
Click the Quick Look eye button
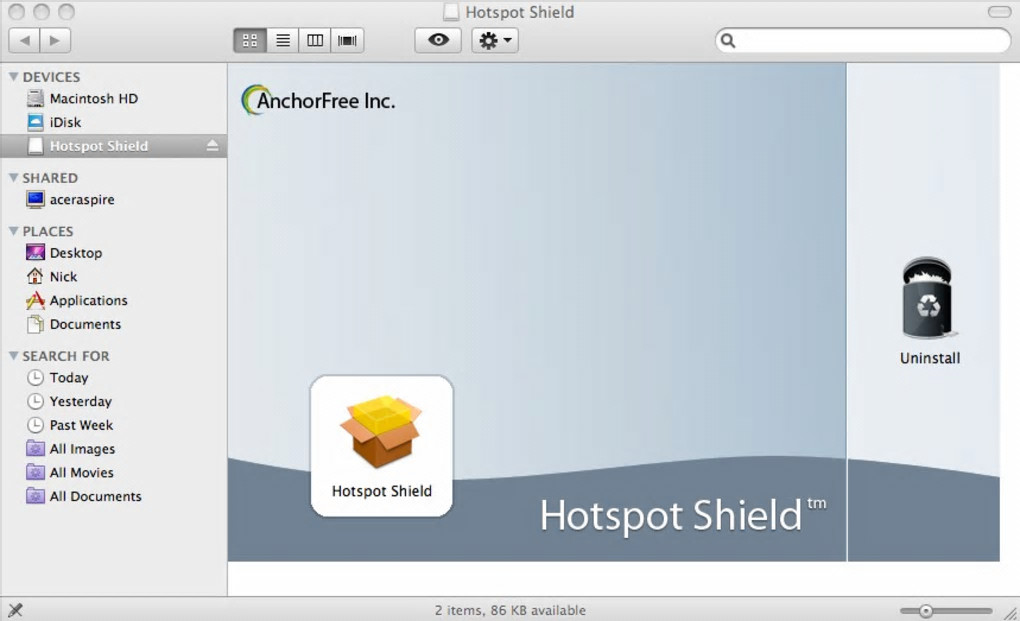coord(438,40)
